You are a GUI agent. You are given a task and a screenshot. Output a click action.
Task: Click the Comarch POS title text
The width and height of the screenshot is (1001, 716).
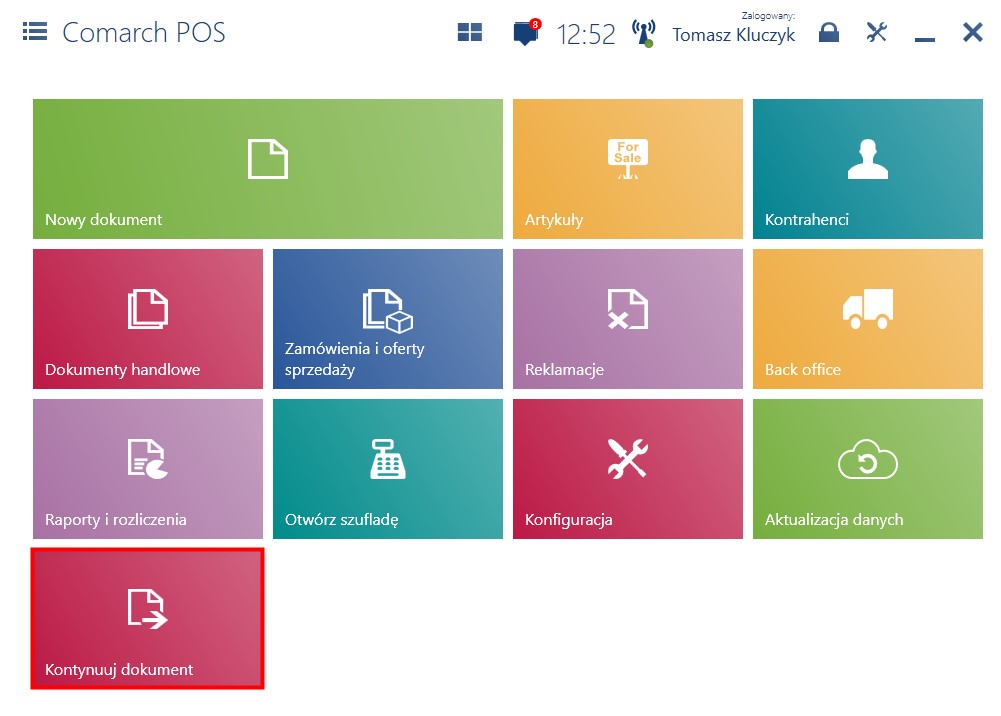coord(144,33)
